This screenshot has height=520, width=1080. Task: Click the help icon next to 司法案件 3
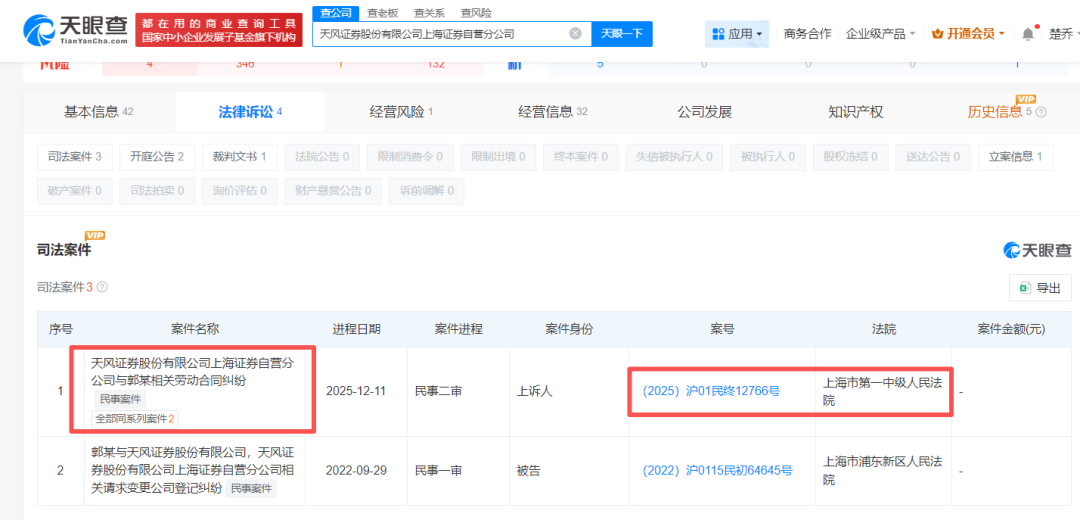102,287
